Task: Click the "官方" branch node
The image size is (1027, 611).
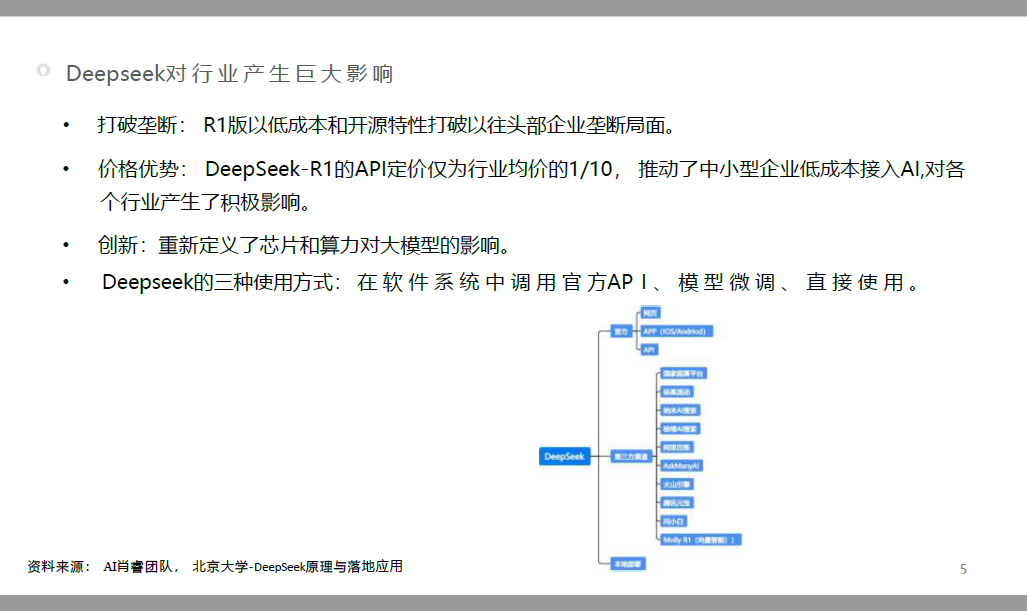Action: tap(620, 331)
